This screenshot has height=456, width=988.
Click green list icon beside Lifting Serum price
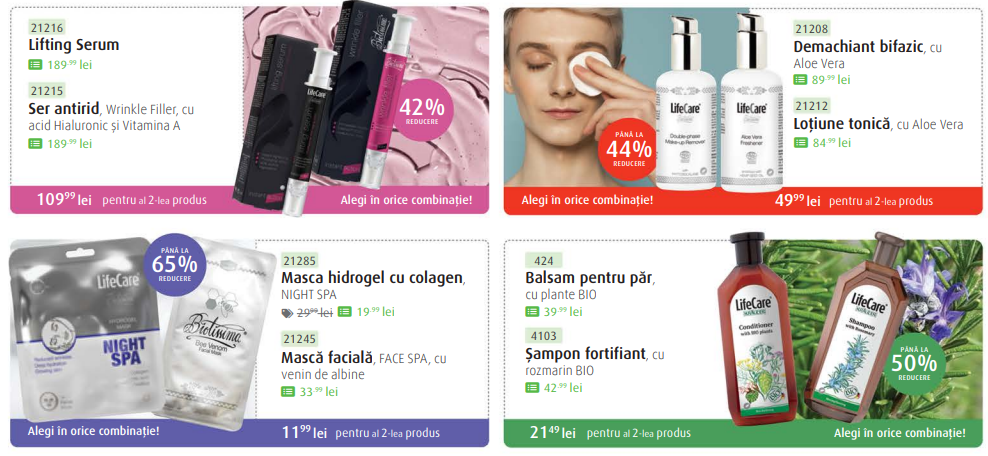35,64
